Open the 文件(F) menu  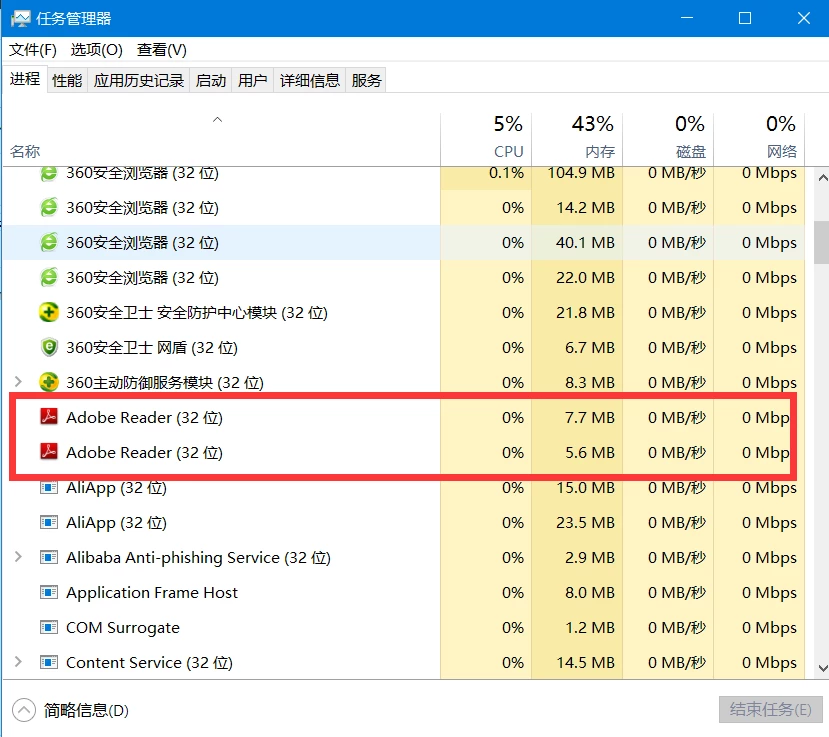33,50
